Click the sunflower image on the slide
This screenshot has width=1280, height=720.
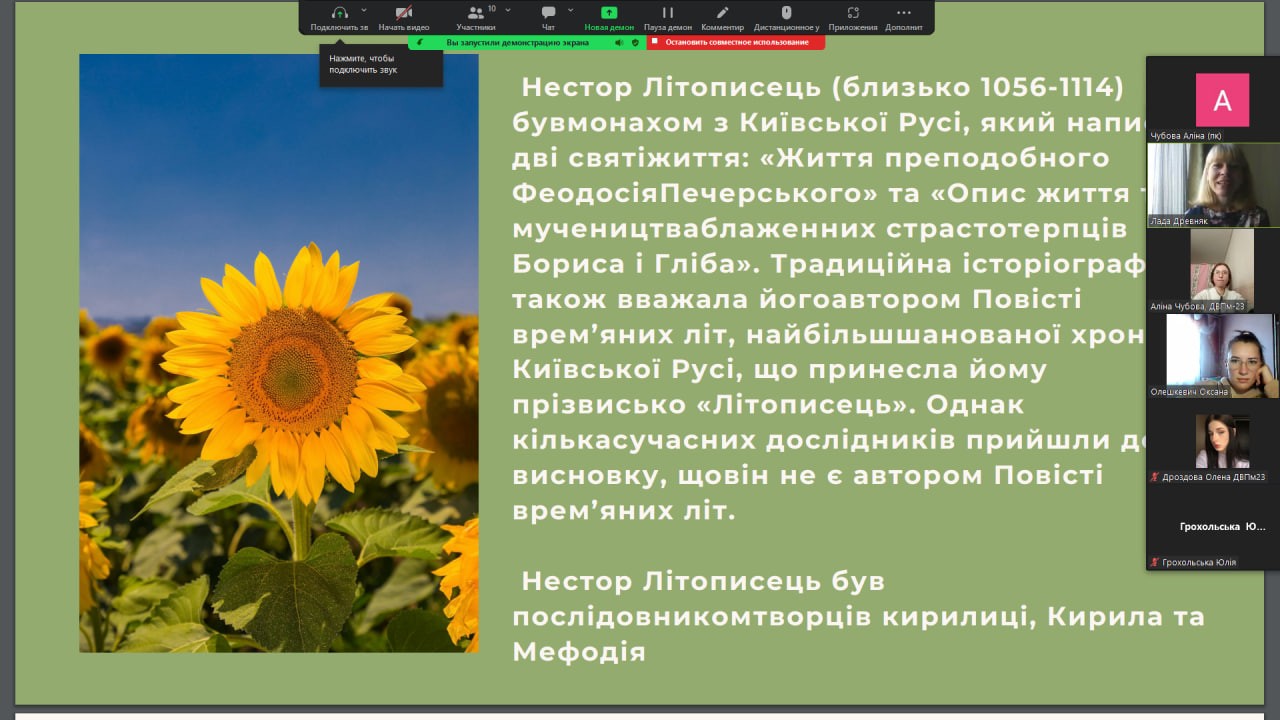[279, 353]
